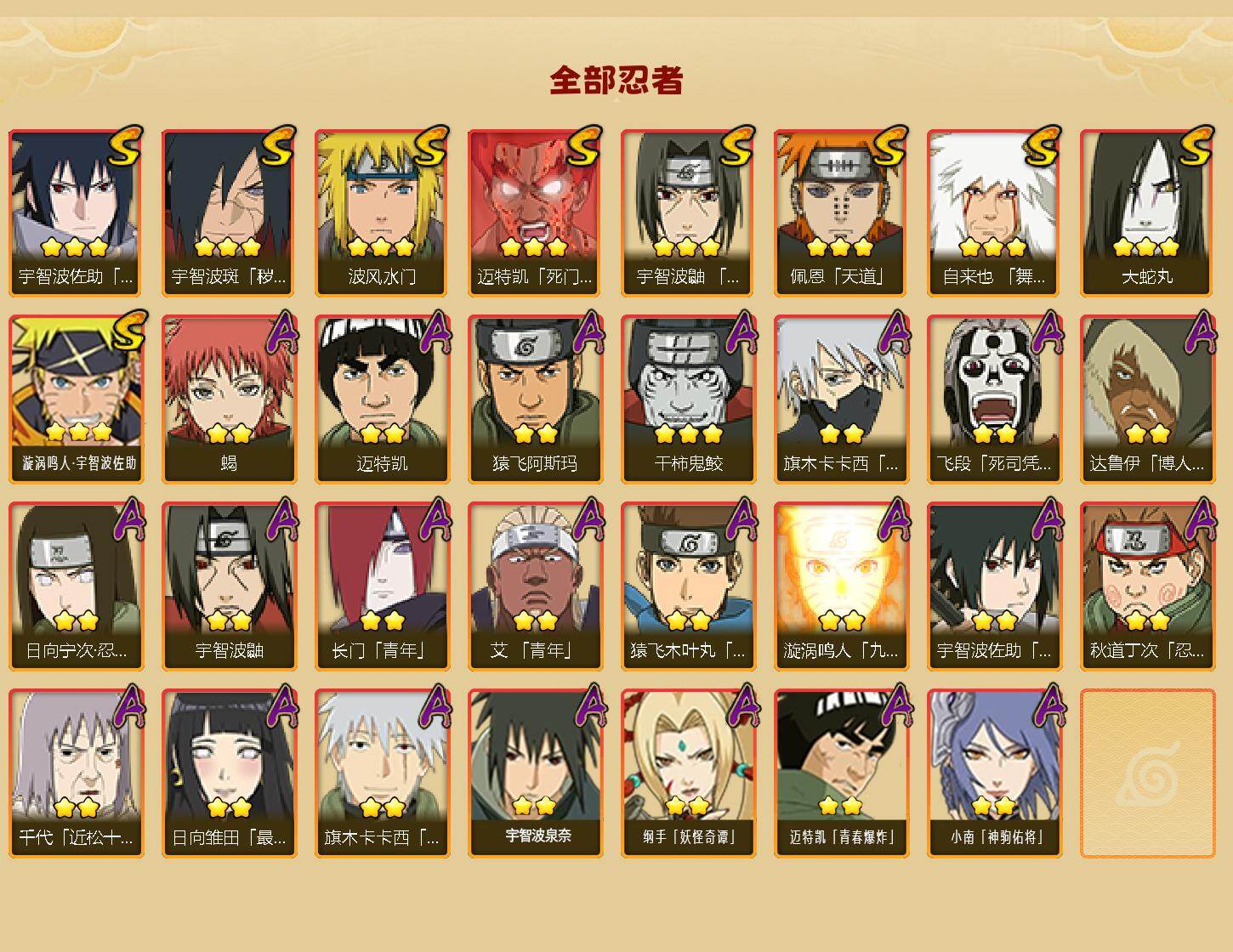
Task: Open the 小南「神驹佑将」 card
Action: tap(994, 773)
